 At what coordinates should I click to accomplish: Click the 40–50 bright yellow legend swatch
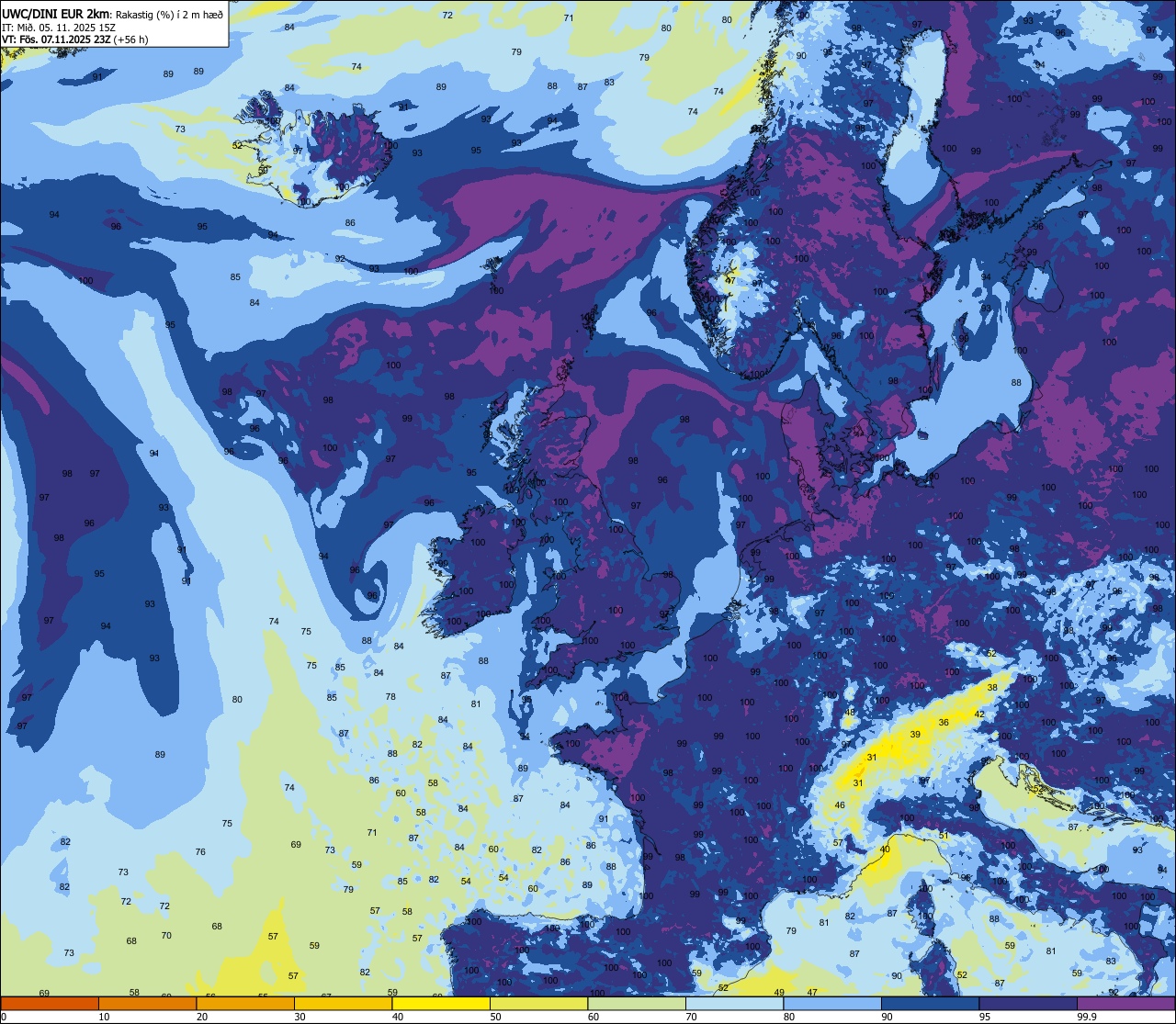441,1003
